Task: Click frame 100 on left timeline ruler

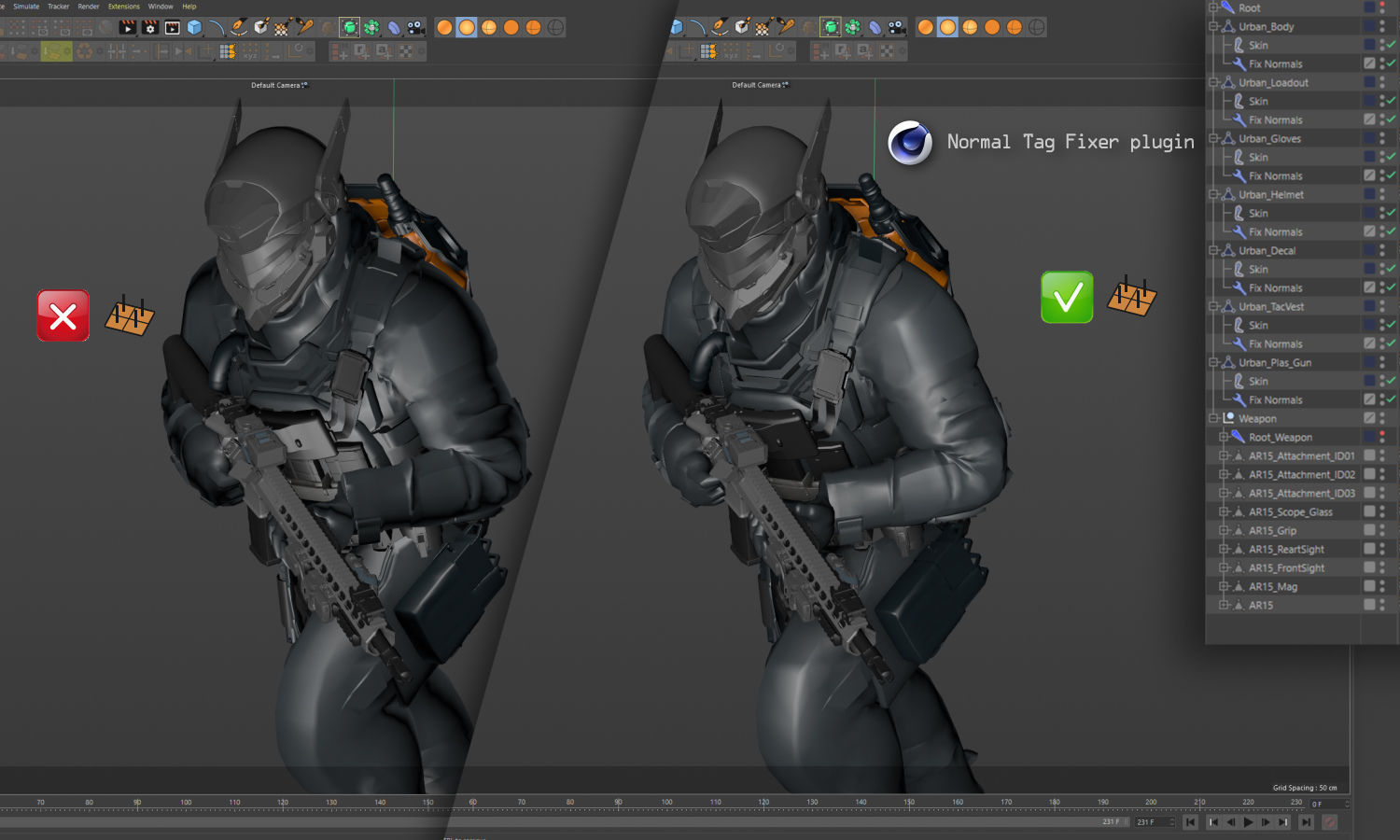Action: click(186, 802)
